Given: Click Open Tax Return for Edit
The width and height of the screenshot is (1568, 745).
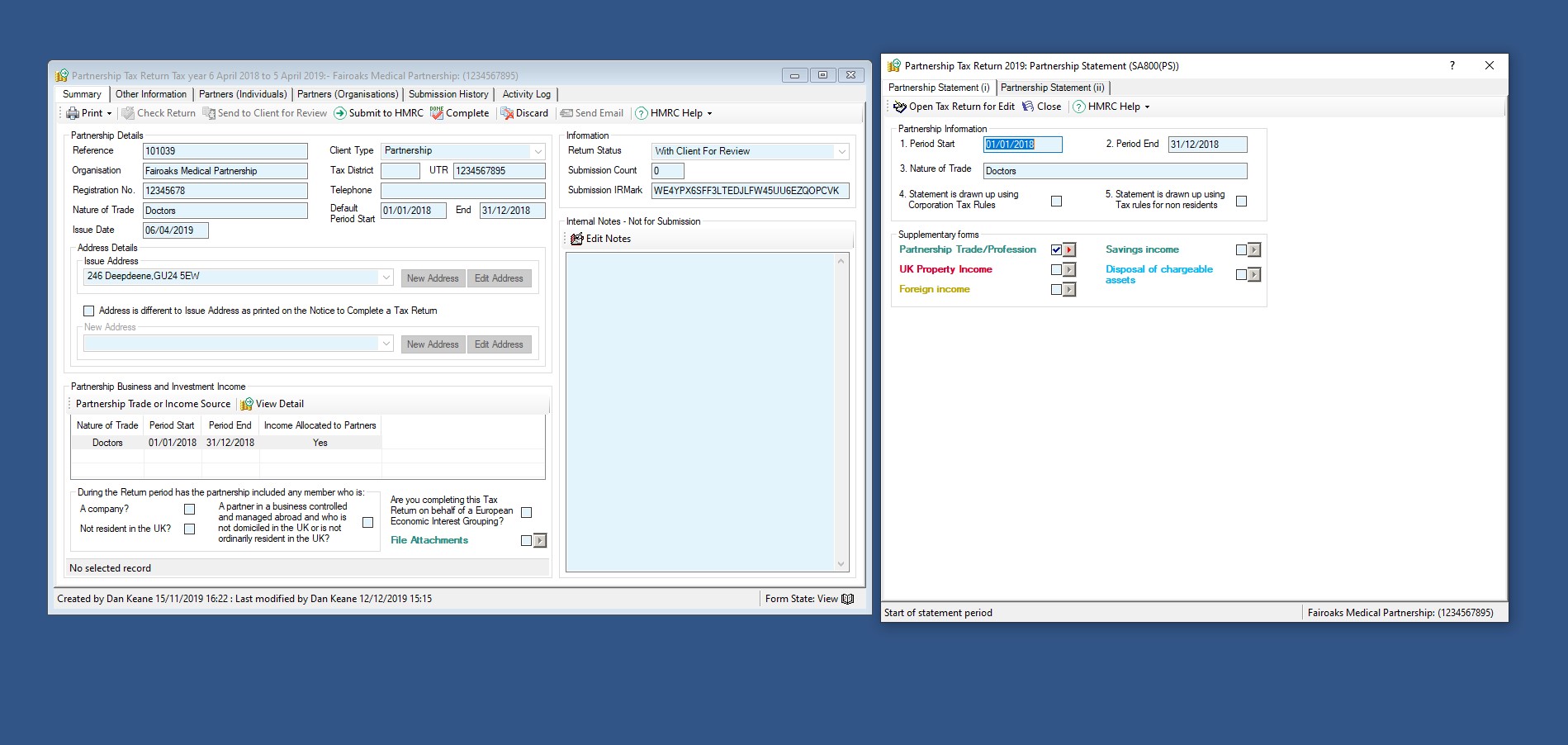Looking at the screenshot, I should (955, 107).
